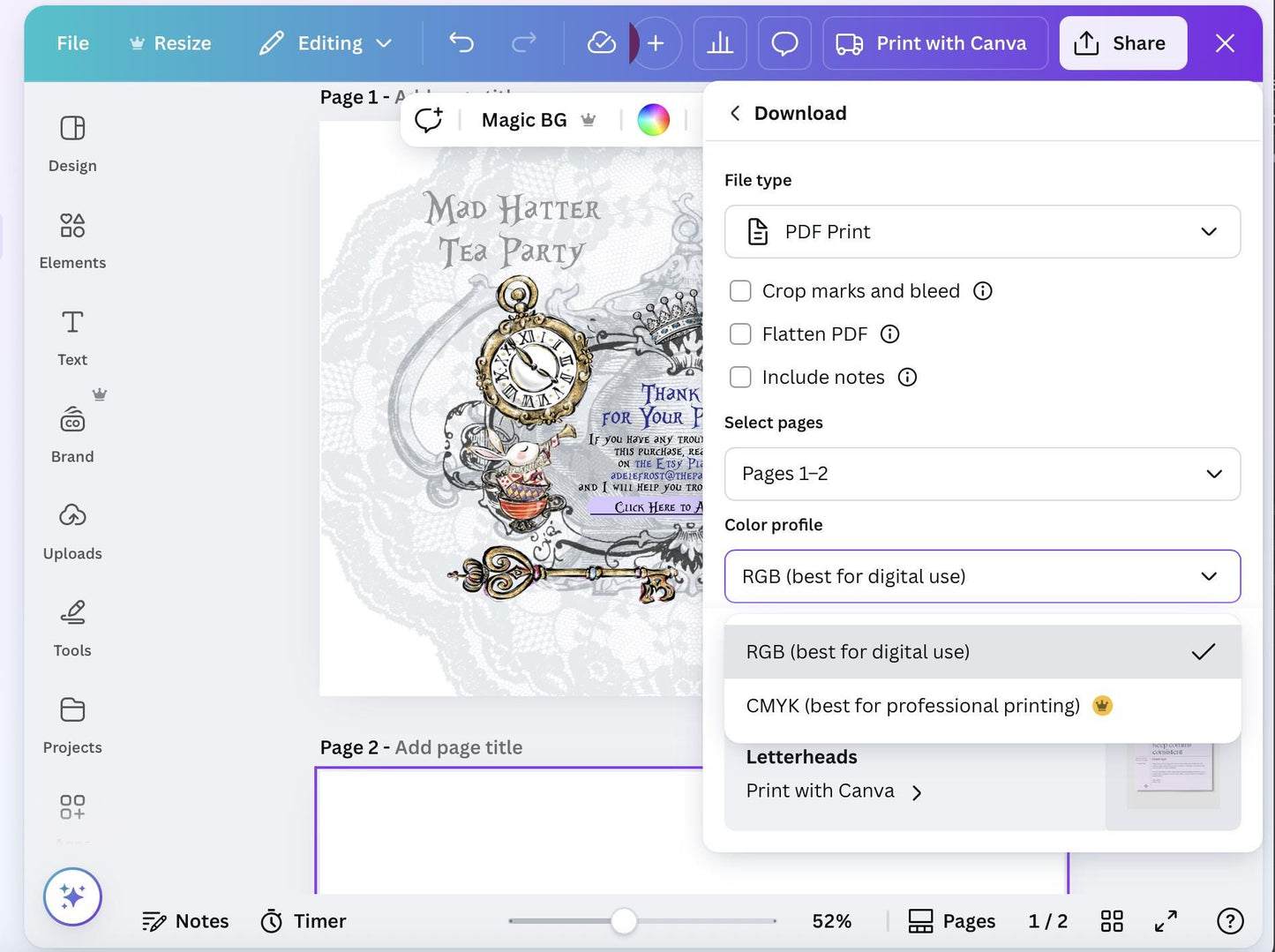Viewport: 1275px width, 952px height.
Task: Open the Brand kit panel
Action: tap(72, 435)
